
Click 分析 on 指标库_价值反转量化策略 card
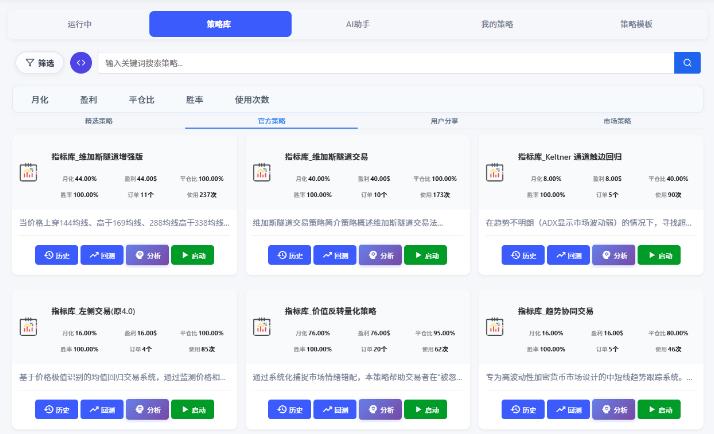(380, 409)
